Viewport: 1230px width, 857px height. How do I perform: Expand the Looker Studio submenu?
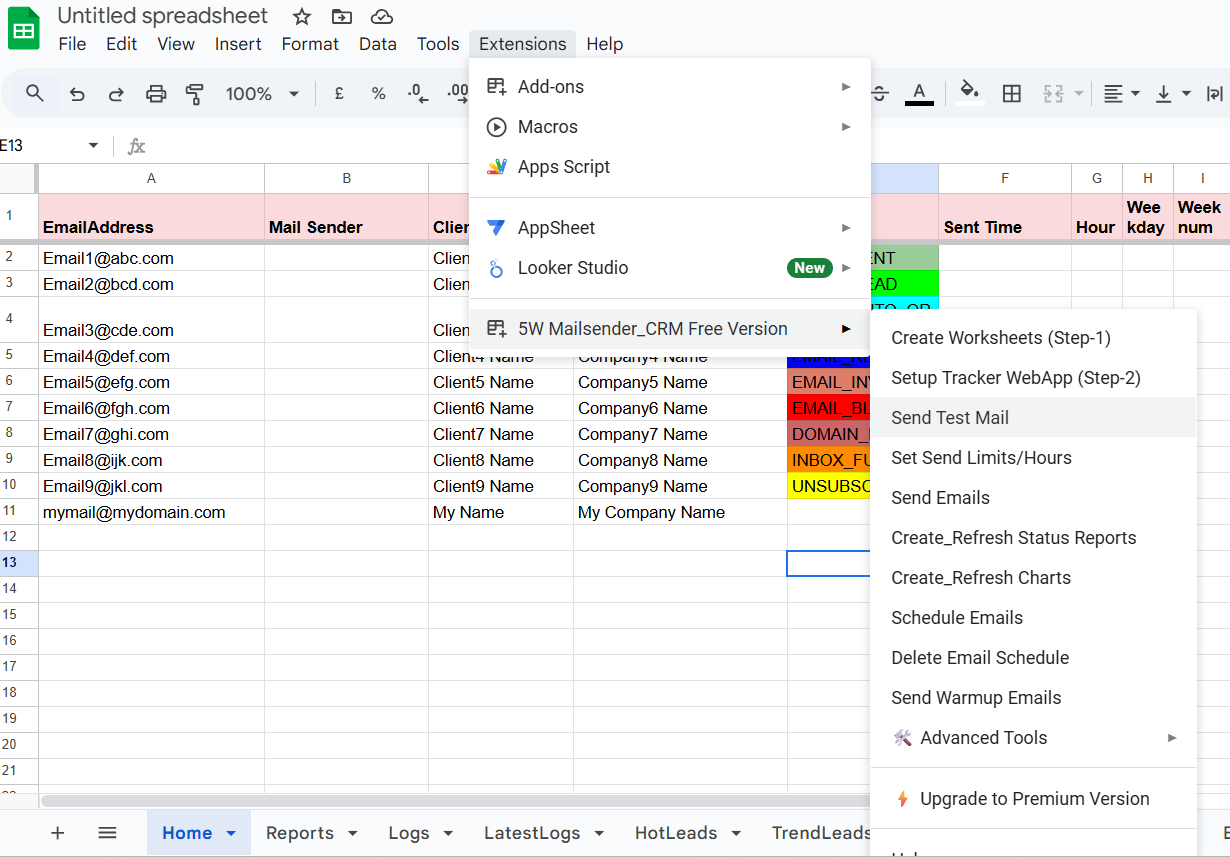(x=670, y=268)
